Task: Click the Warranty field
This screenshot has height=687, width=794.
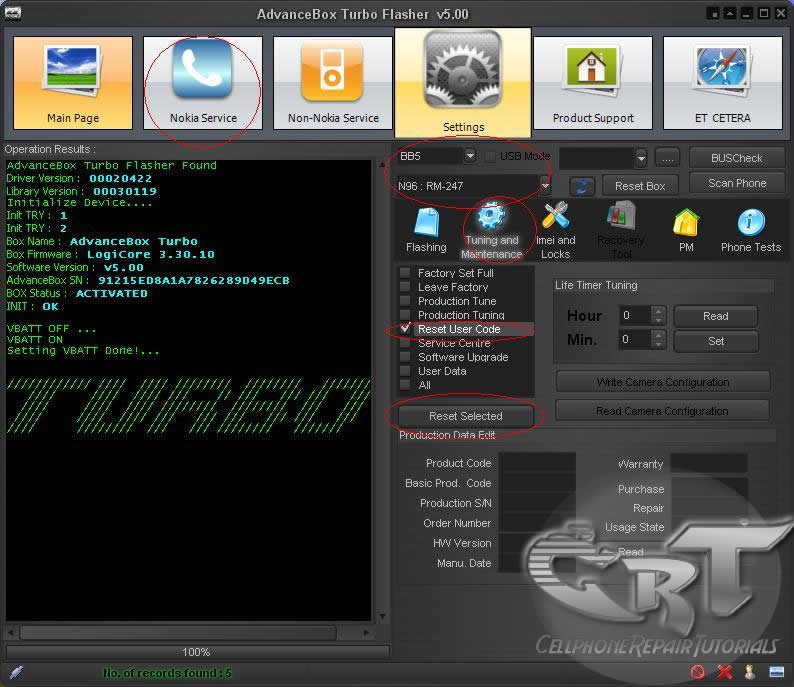Action: coord(708,463)
